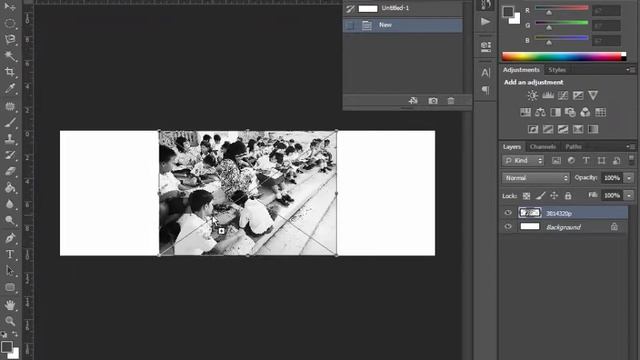Select the Pen tool
Viewport: 640px width, 360px height.
(x=10, y=238)
